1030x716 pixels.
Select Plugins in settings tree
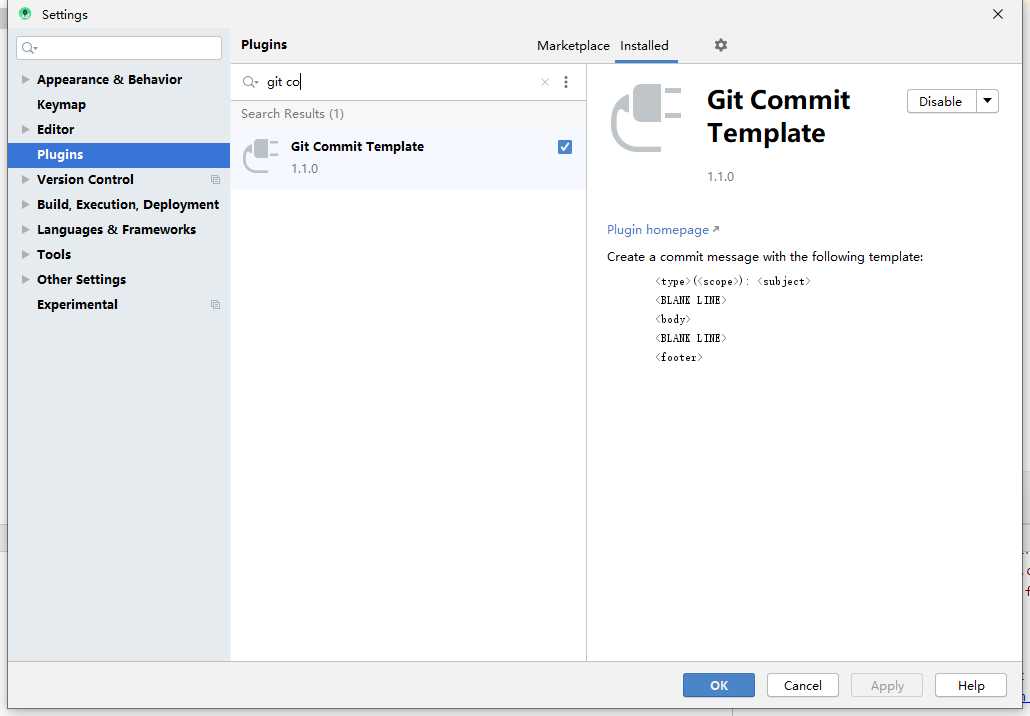[x=119, y=154]
